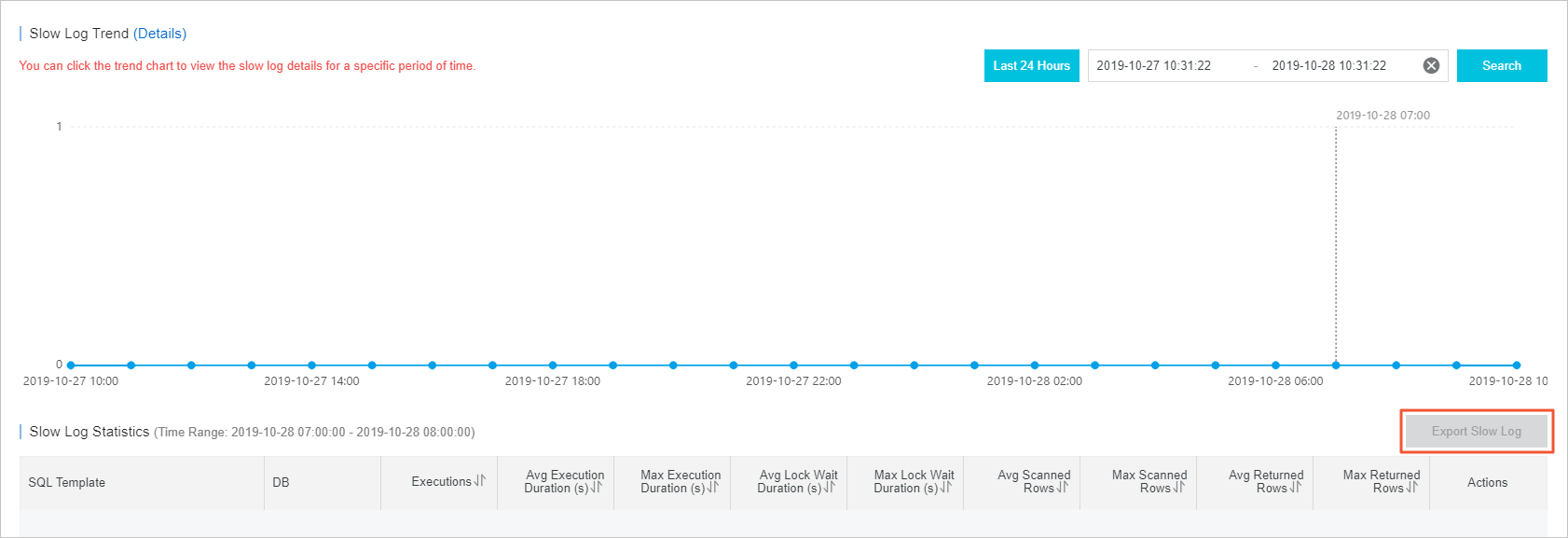The height and width of the screenshot is (538, 1568).
Task: Sort by Max Scanned Rows icon
Action: click(1178, 488)
